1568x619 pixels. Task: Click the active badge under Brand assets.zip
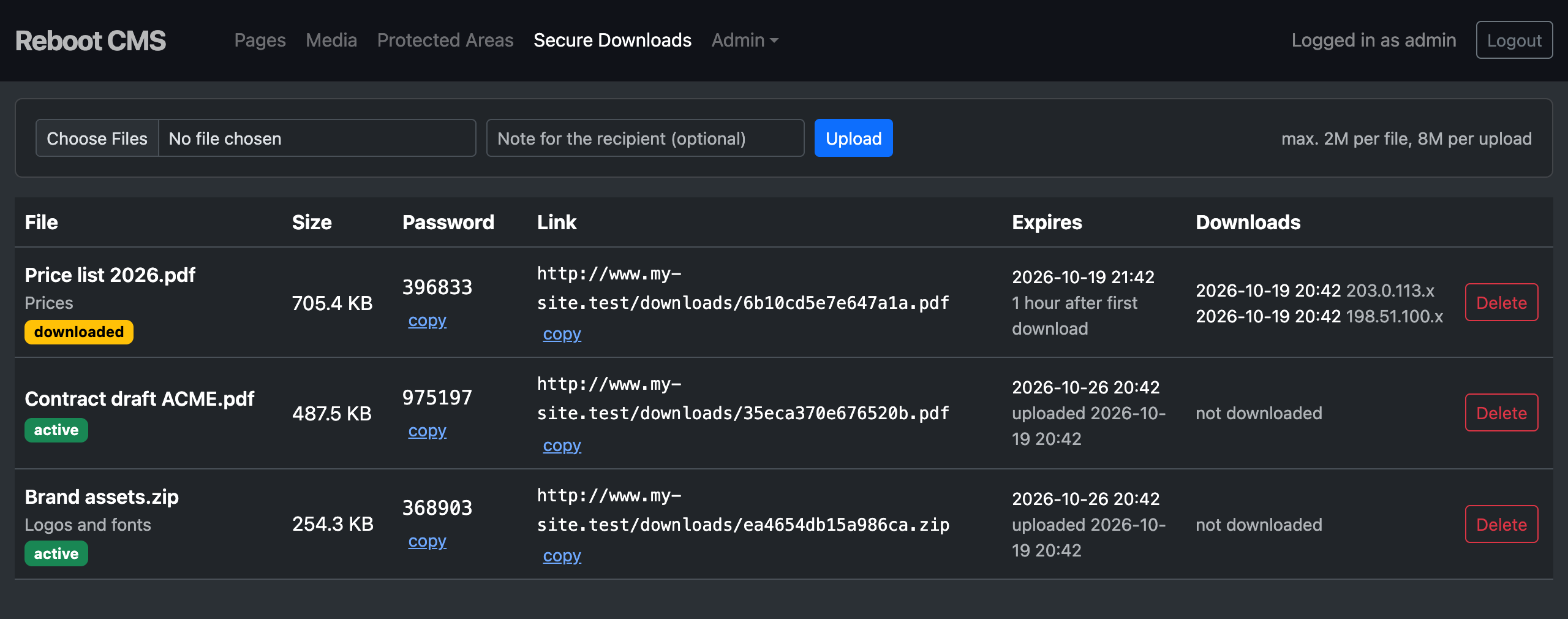point(56,554)
